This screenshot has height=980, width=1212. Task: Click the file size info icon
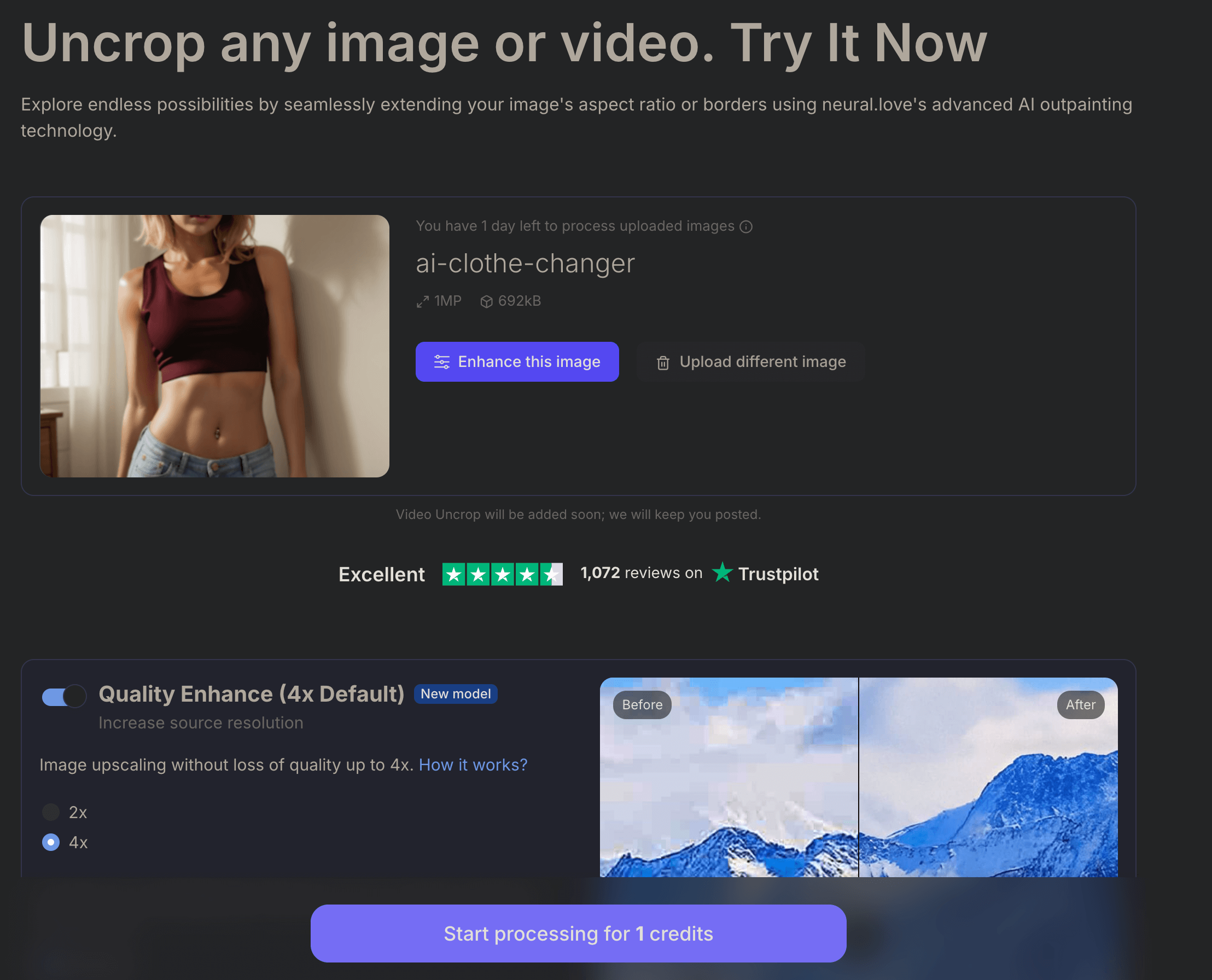(x=487, y=301)
